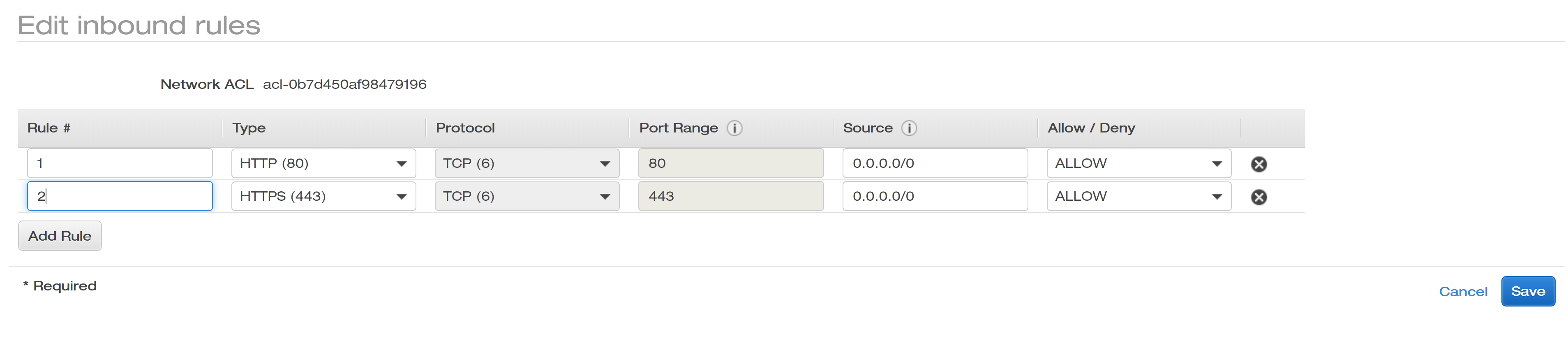Image resolution: width=1568 pixels, height=346 pixels.
Task: Select rule 2 source 0.0.0.0/0 field
Action: click(934, 196)
